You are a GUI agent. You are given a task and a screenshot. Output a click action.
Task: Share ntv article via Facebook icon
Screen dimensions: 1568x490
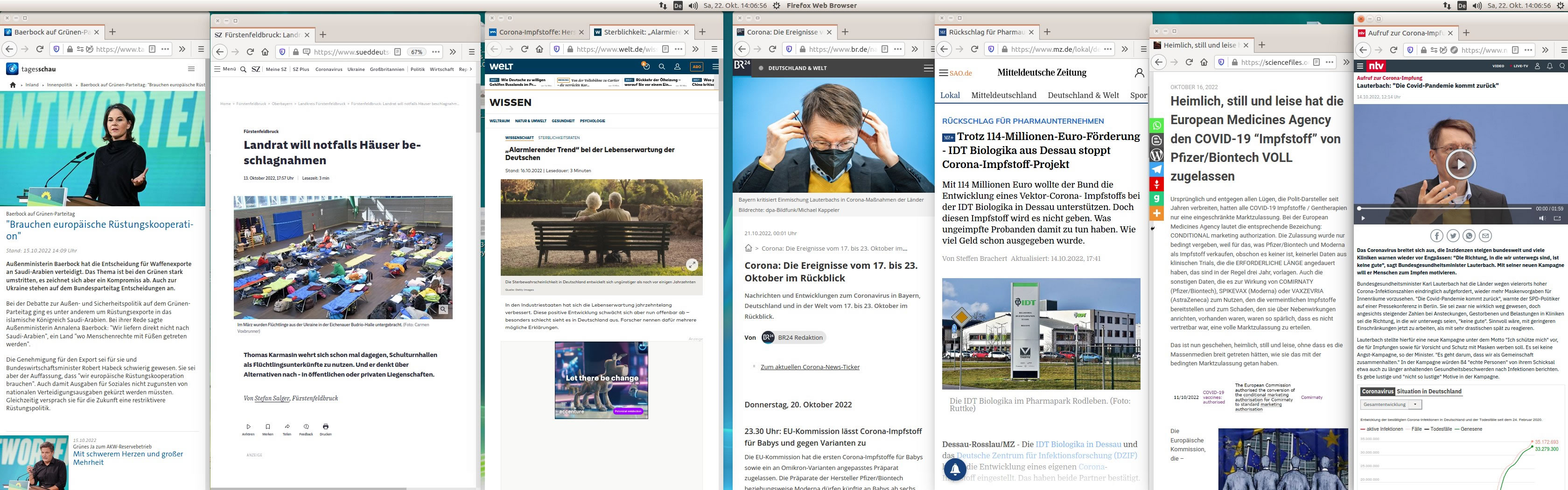1436,236
